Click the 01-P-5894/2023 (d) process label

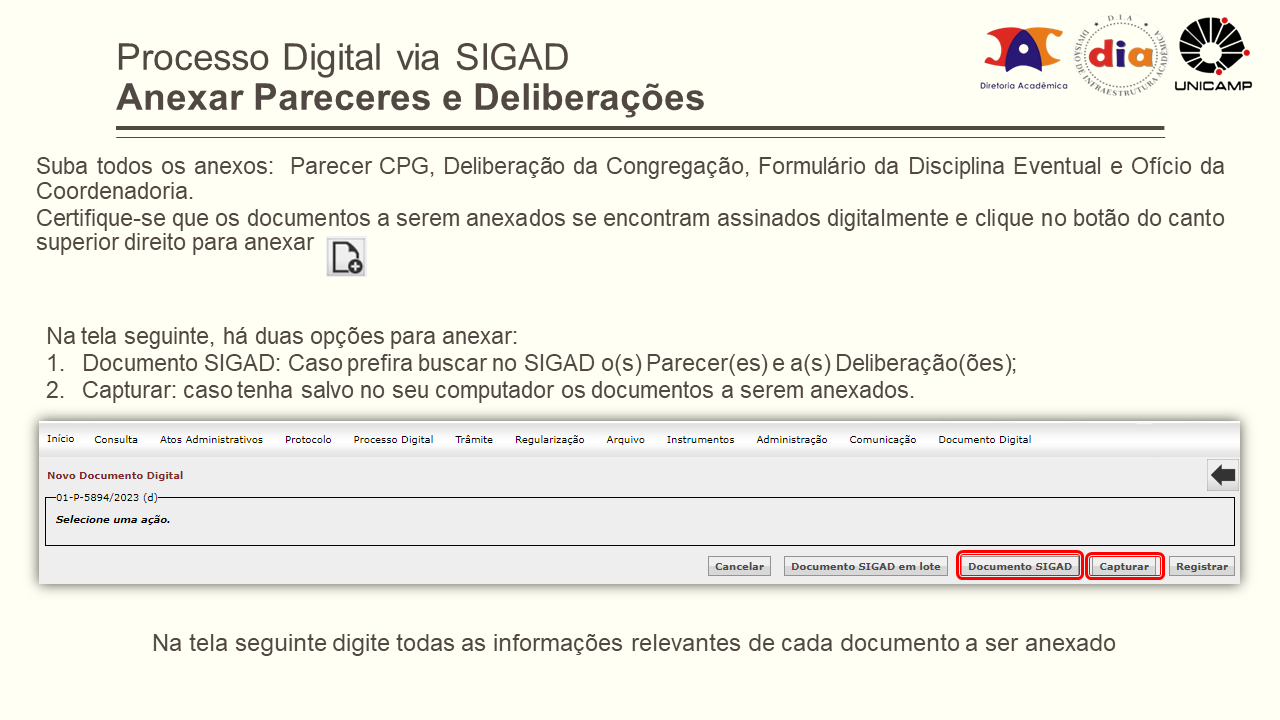107,497
